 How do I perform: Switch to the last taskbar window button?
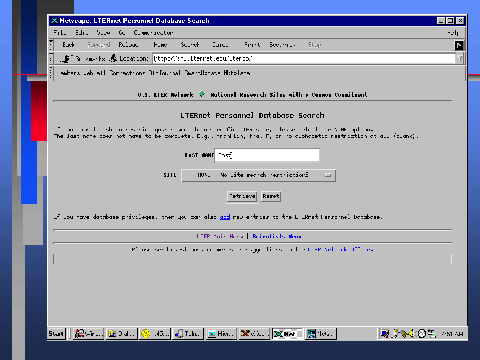pos(320,334)
